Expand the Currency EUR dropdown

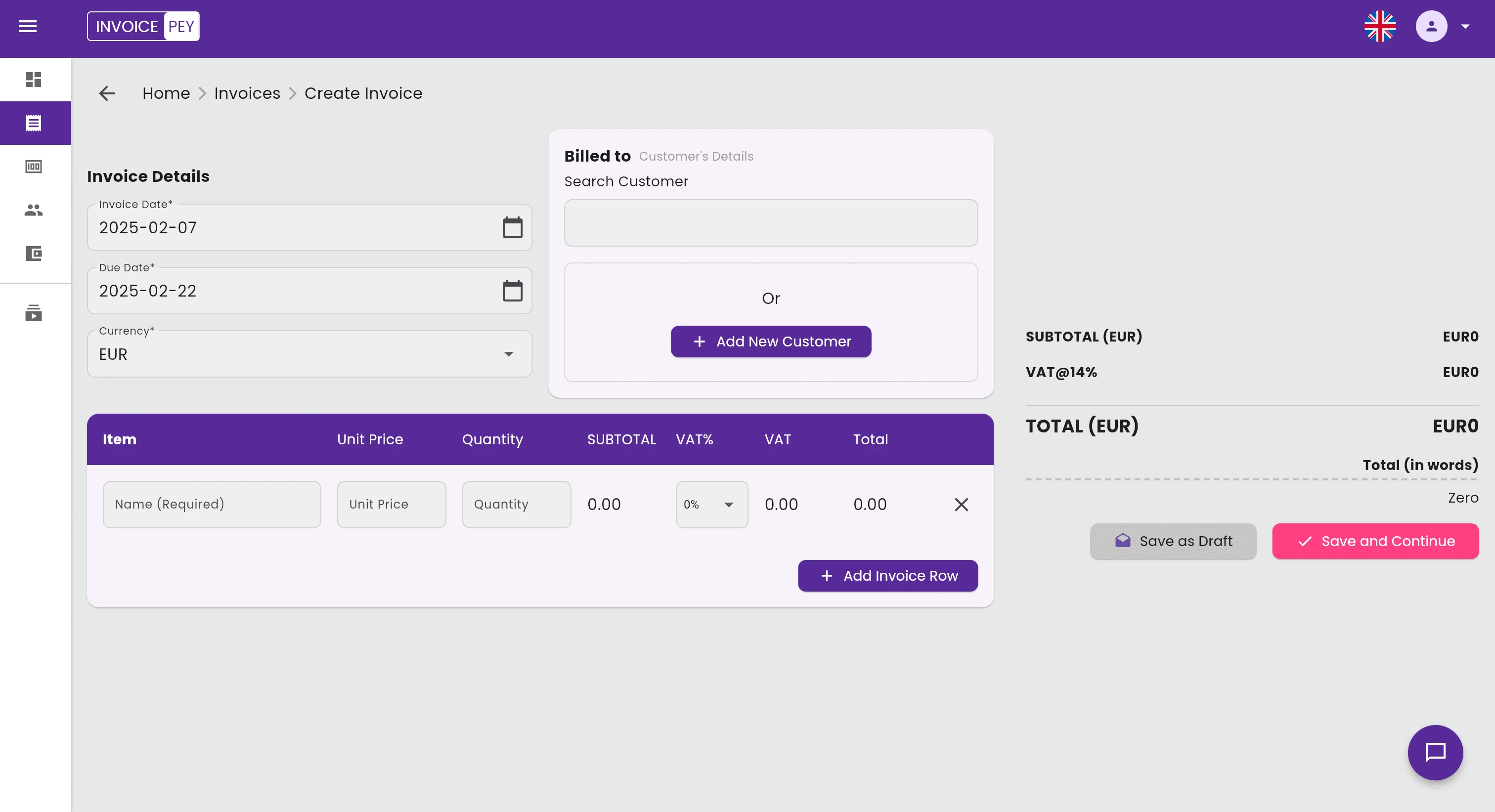pos(508,354)
